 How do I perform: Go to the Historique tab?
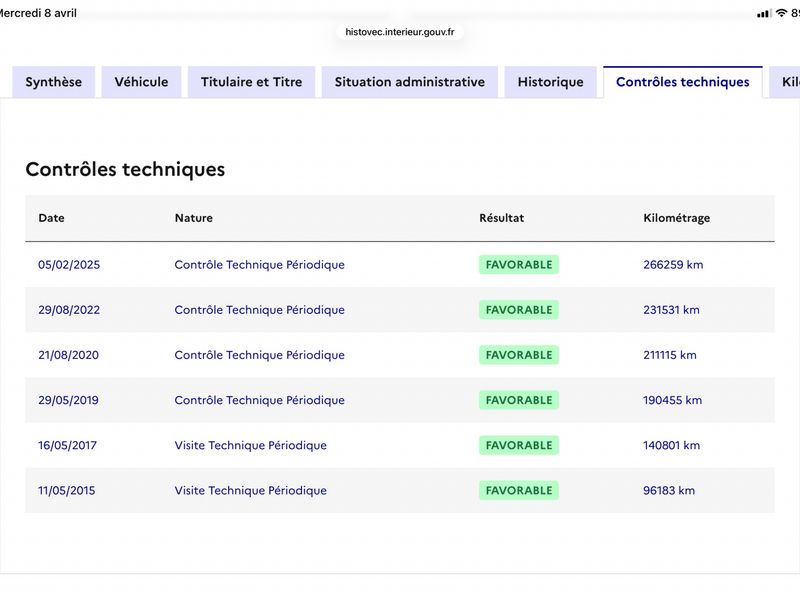pos(550,82)
